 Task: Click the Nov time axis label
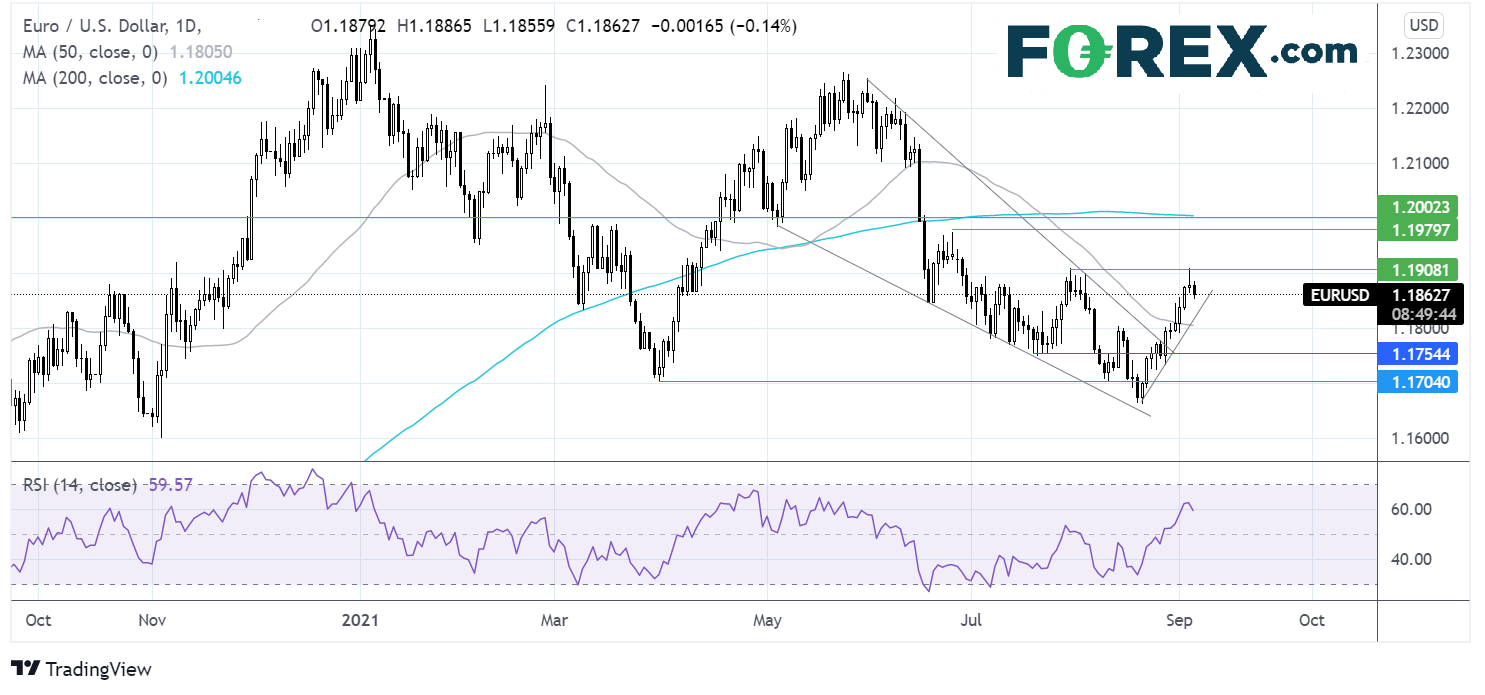(x=151, y=620)
